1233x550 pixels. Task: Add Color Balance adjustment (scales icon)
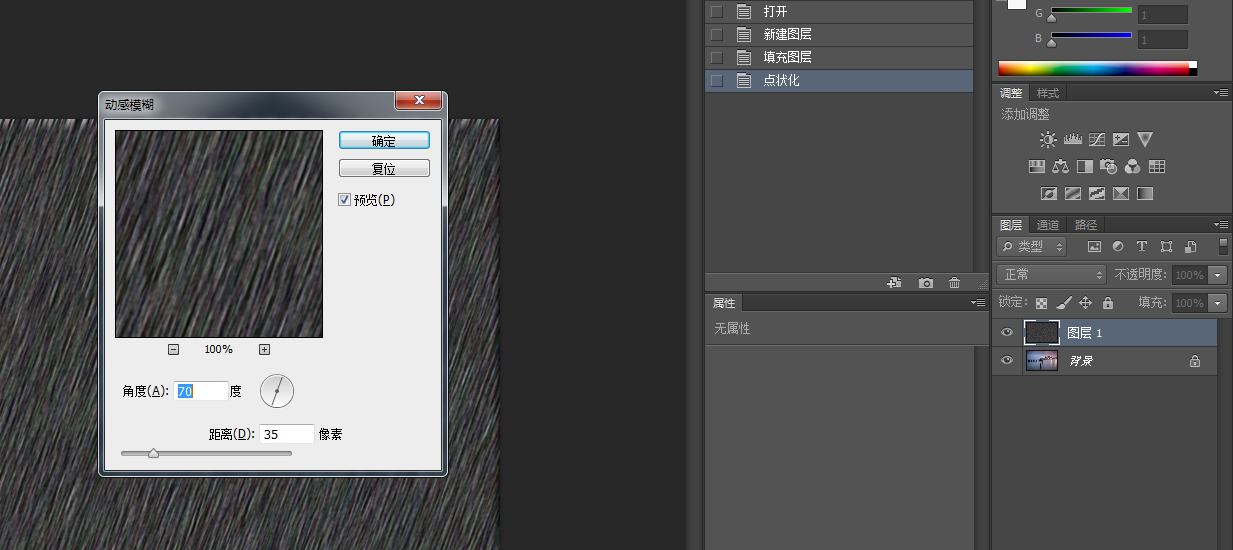[1061, 167]
